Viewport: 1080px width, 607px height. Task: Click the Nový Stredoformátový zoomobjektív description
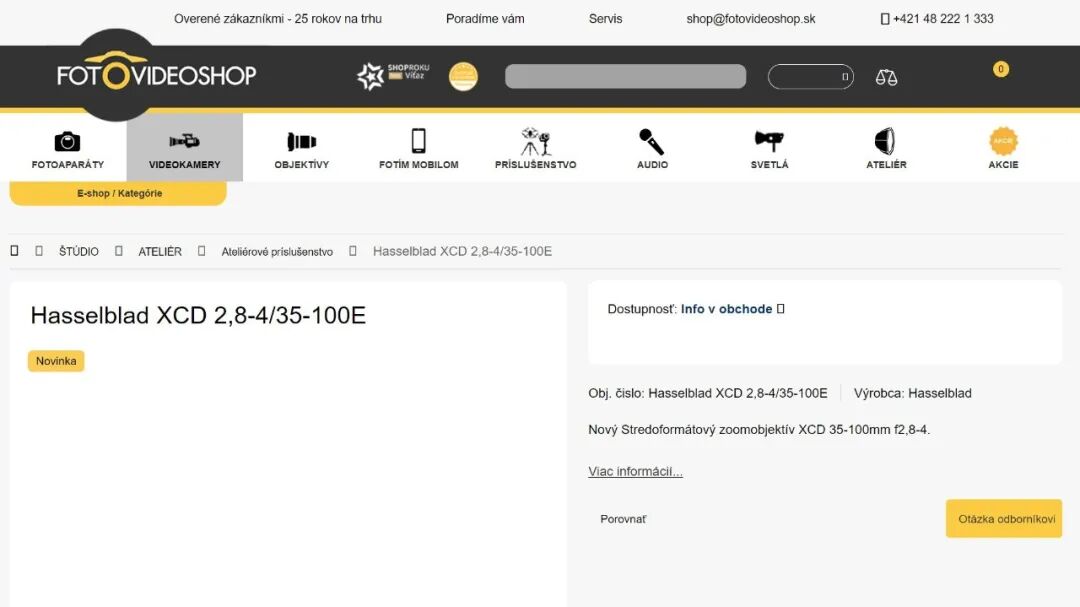[x=759, y=430]
